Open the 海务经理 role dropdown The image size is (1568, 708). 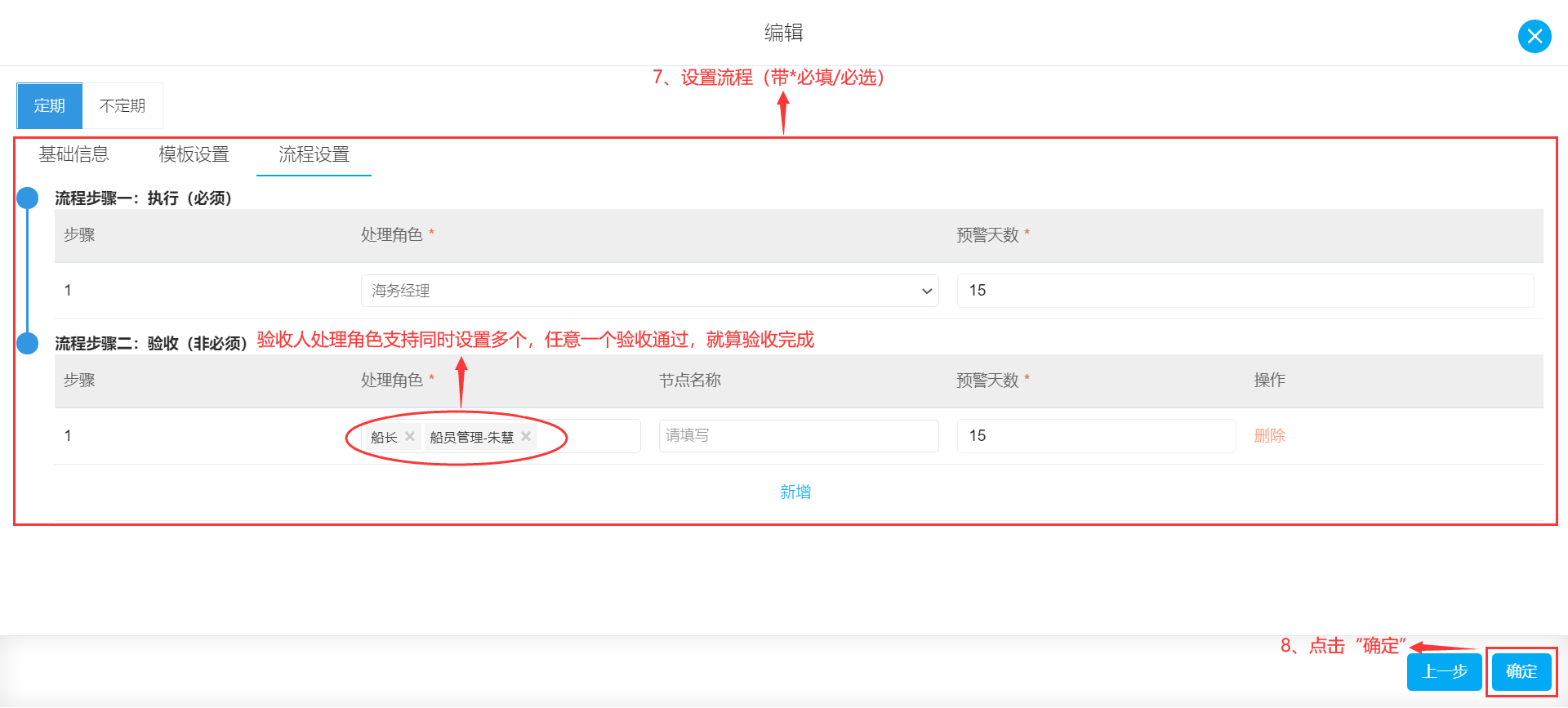click(x=649, y=291)
